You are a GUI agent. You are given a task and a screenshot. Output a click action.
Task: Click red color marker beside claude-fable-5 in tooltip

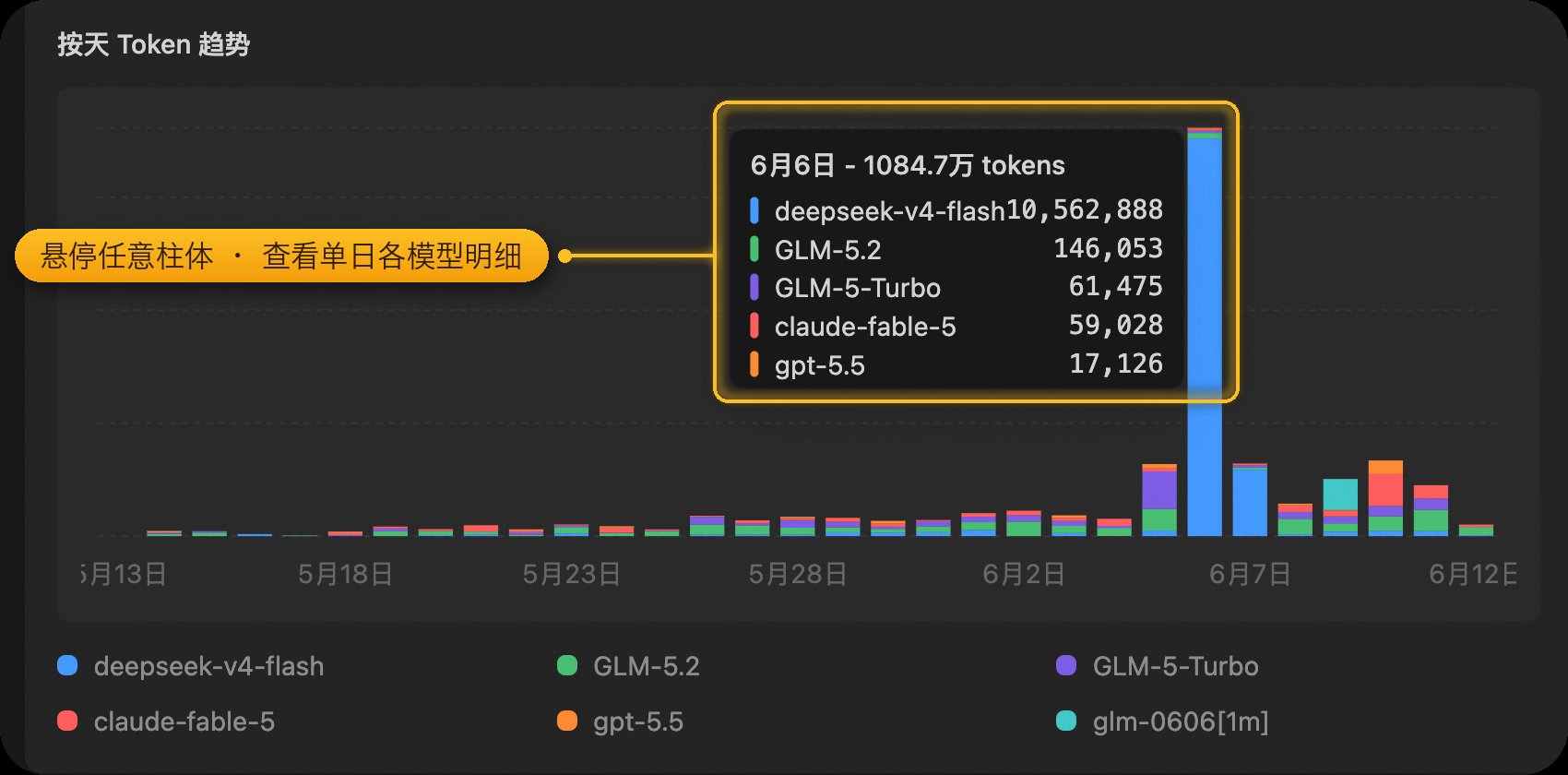754,326
